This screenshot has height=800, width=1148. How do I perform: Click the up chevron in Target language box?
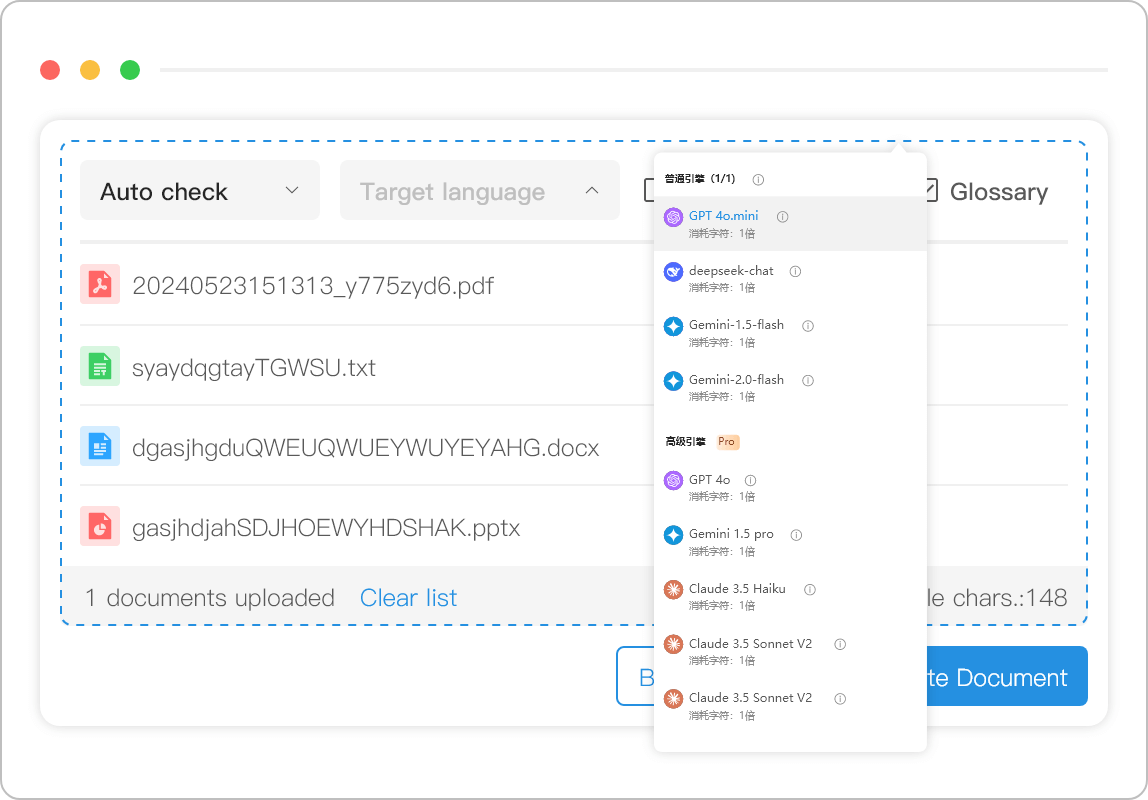pyautogui.click(x=592, y=190)
